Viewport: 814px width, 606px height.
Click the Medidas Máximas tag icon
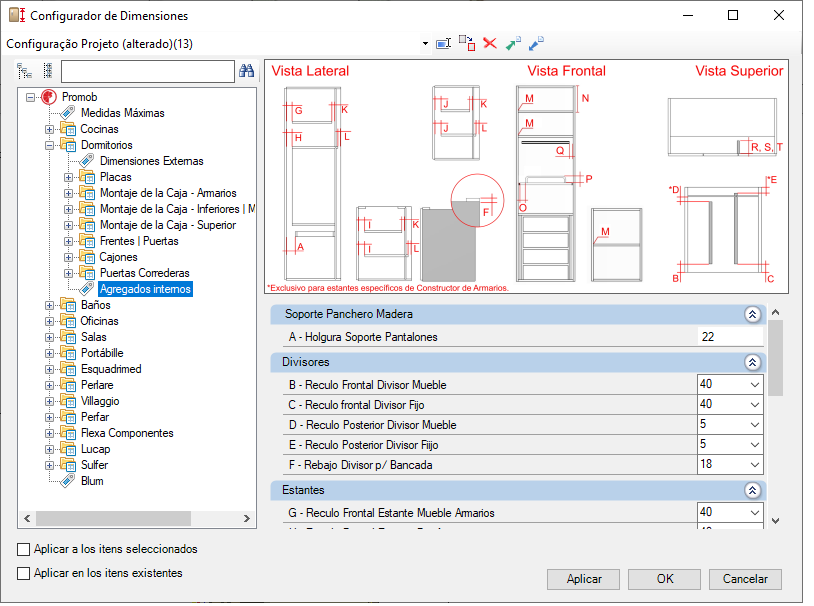[68, 113]
